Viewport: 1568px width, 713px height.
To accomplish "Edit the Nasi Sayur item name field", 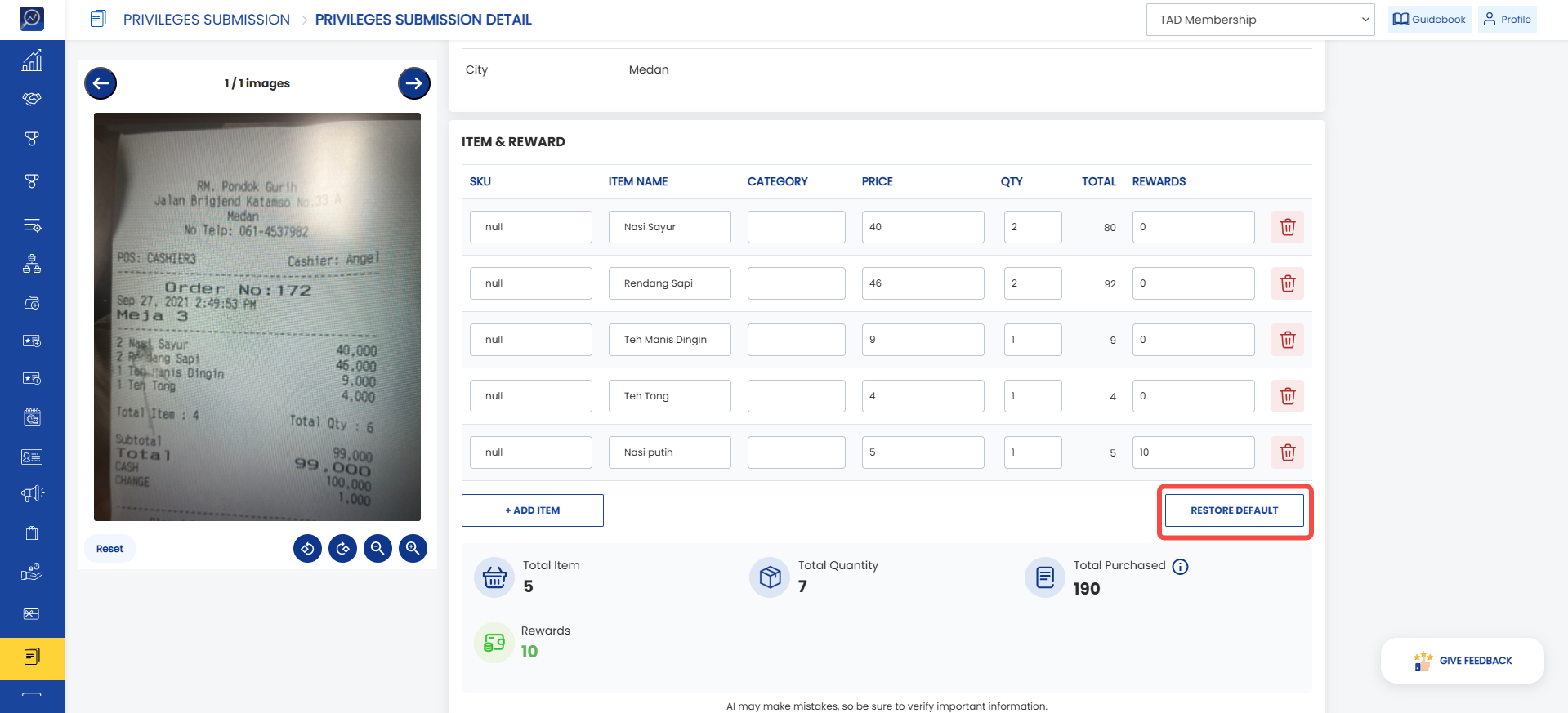I will [x=670, y=227].
